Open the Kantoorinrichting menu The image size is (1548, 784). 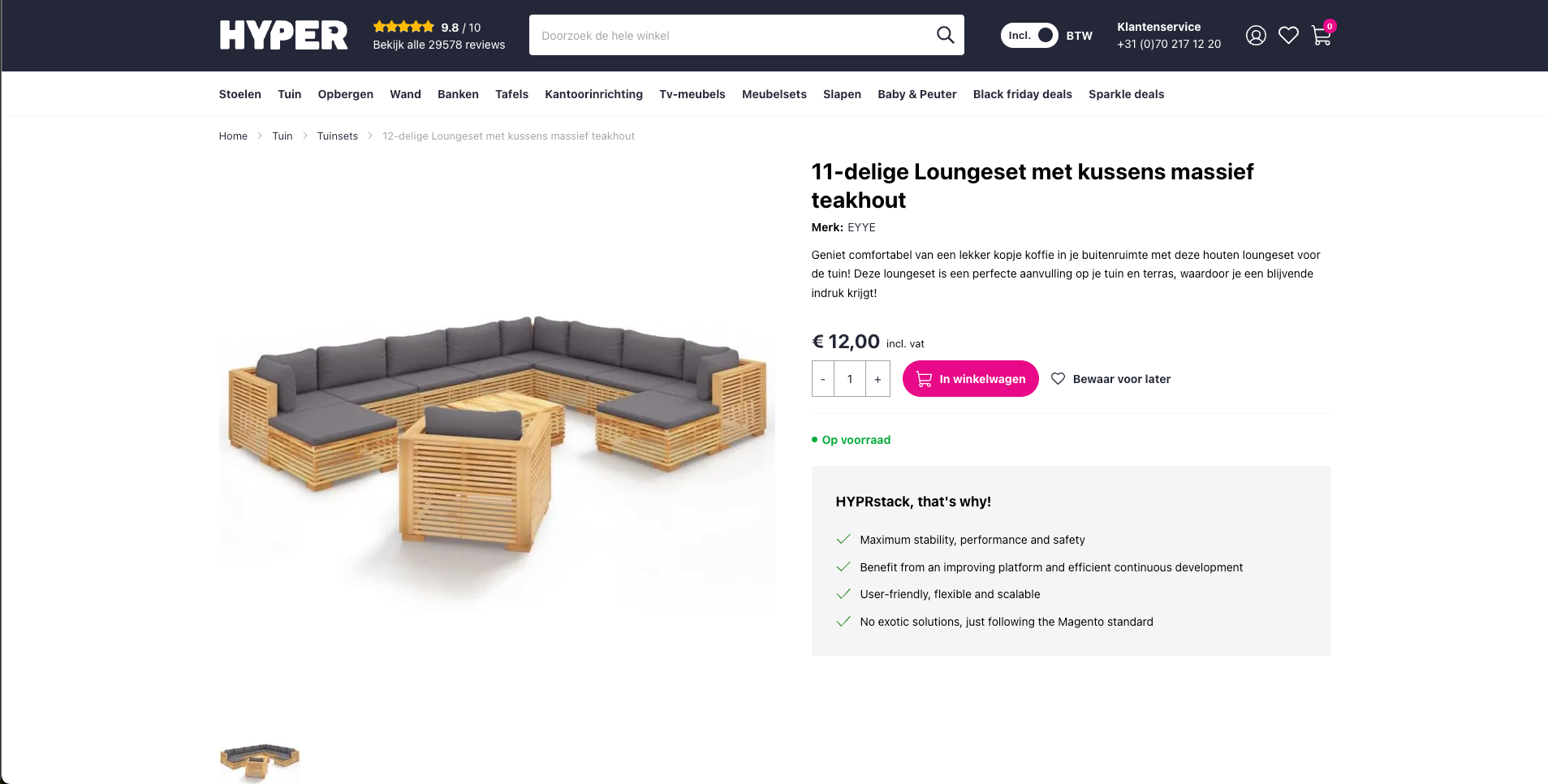click(593, 94)
